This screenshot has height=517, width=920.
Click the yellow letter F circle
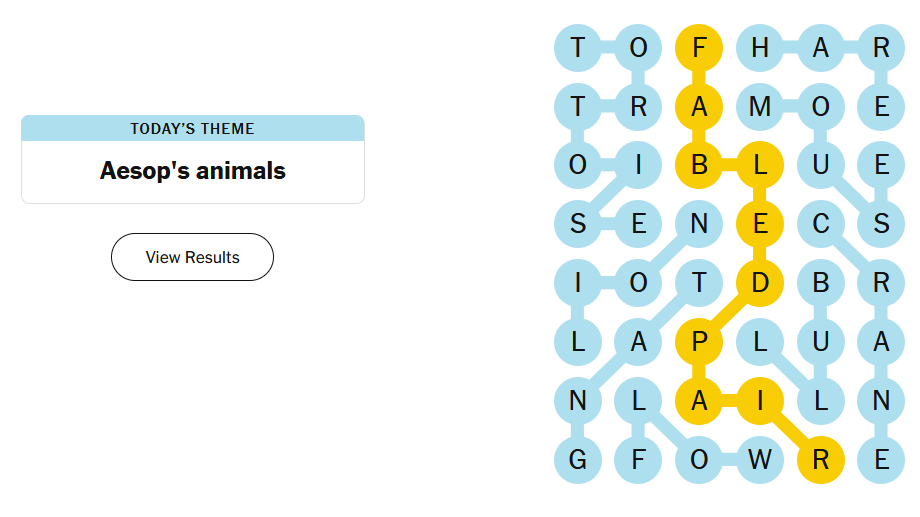(x=699, y=47)
